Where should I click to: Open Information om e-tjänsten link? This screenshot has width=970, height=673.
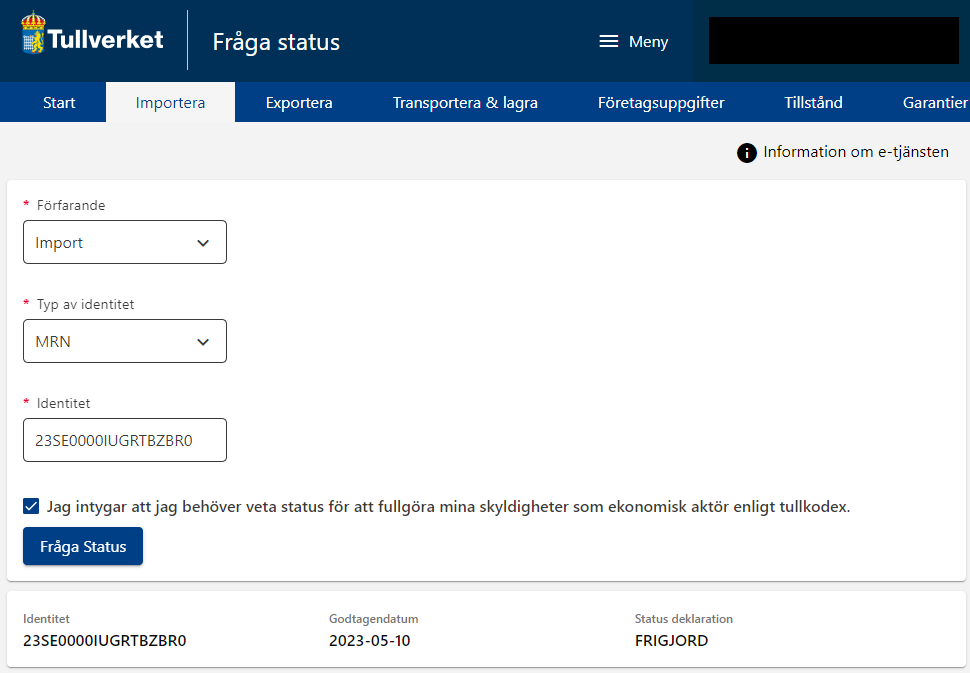[856, 152]
